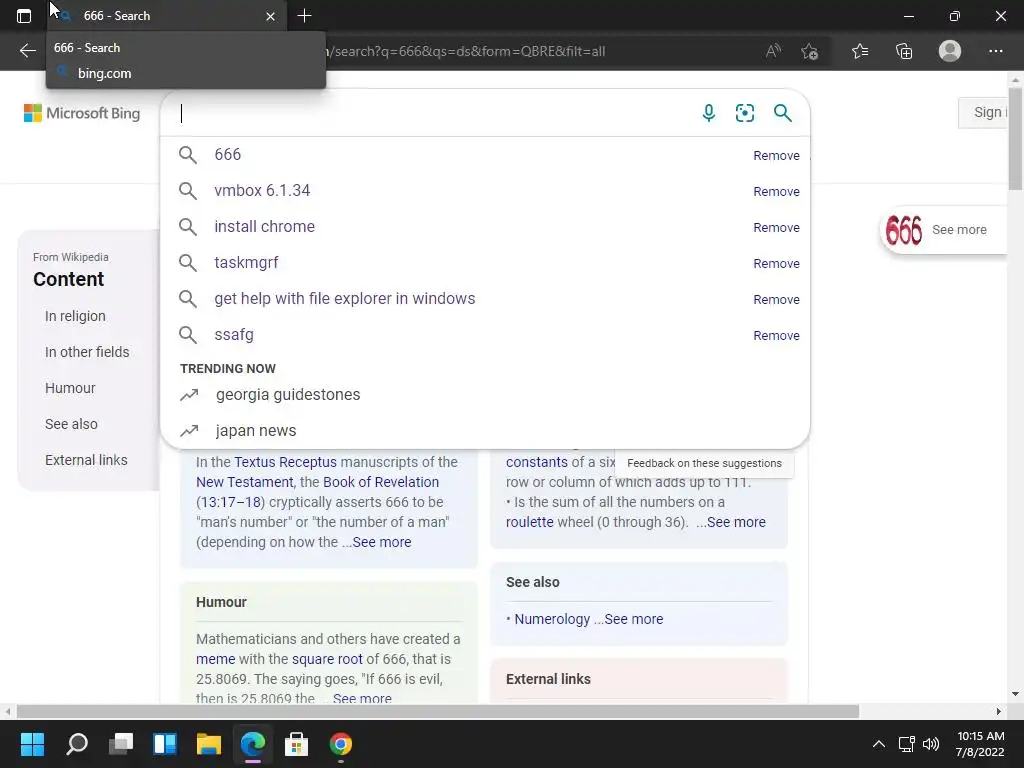Open the 666 See more card

point(944,230)
